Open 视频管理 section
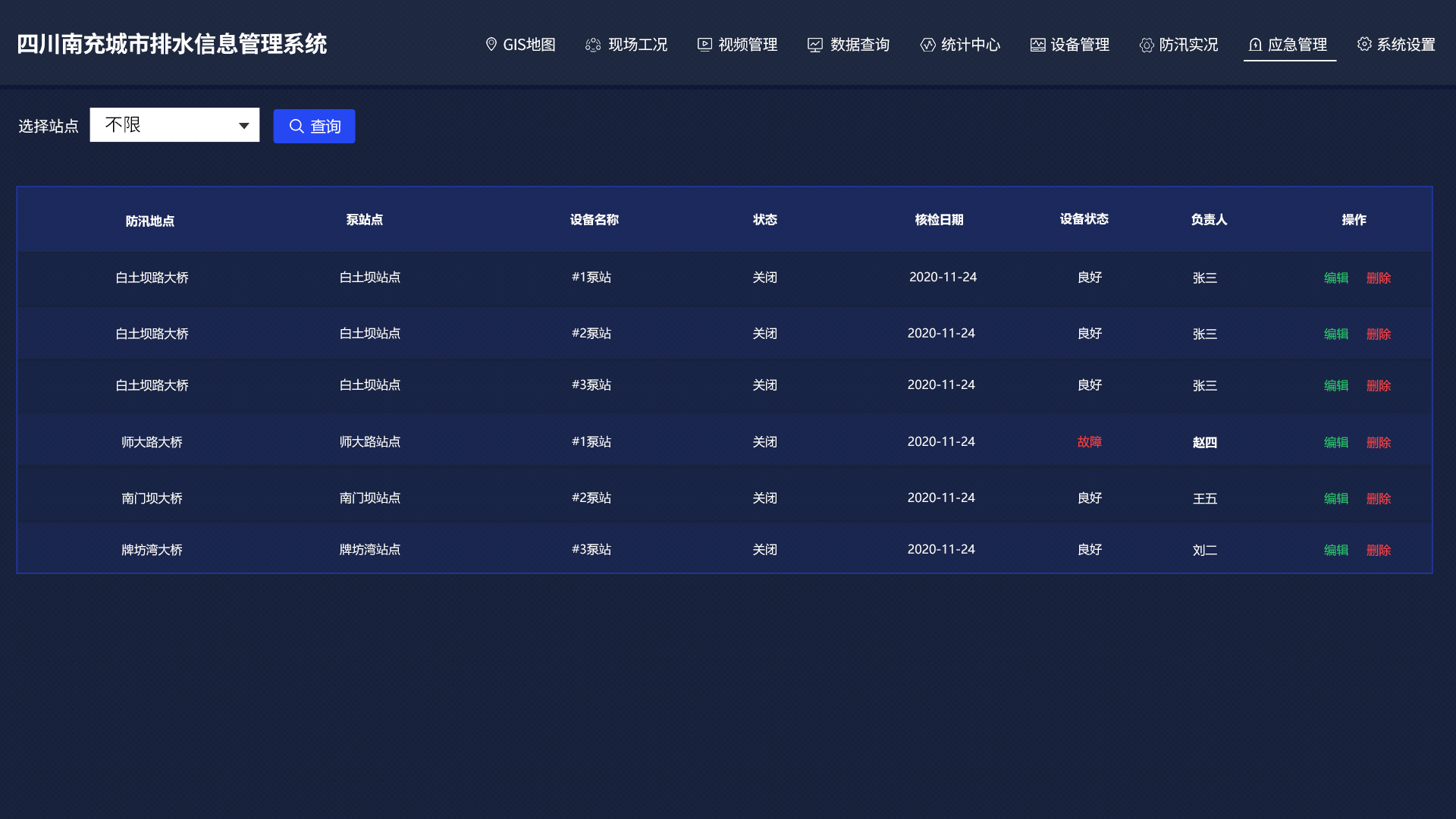Image resolution: width=1456 pixels, height=819 pixels. 737,45
